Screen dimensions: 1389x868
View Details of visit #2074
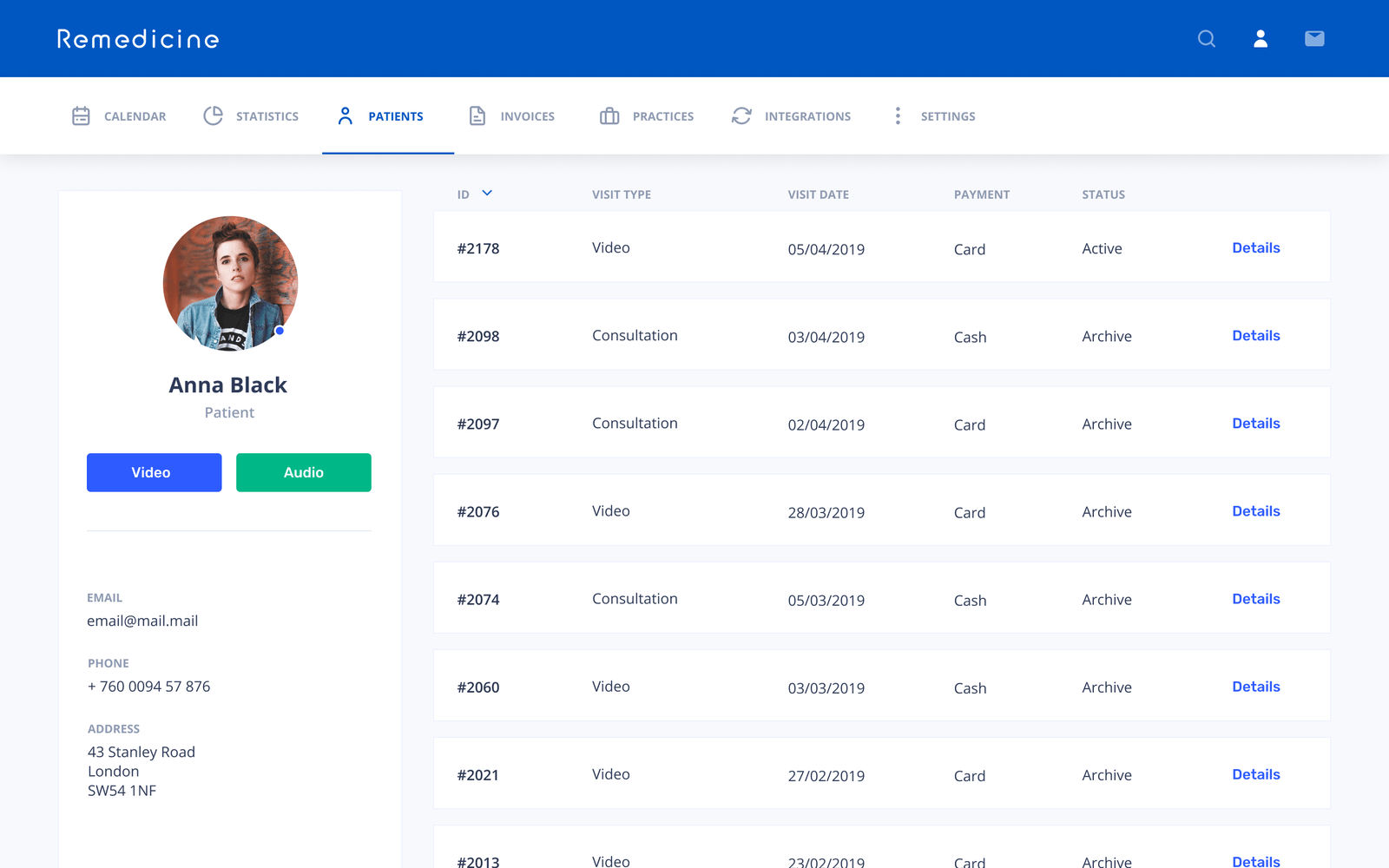pos(1255,599)
